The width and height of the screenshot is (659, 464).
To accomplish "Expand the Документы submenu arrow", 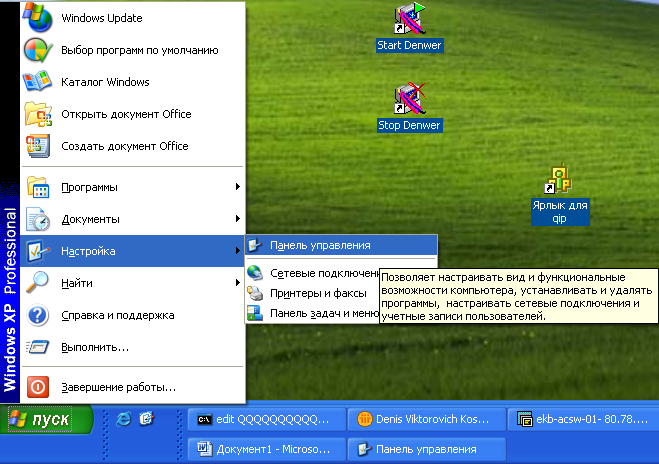I will coord(238,219).
